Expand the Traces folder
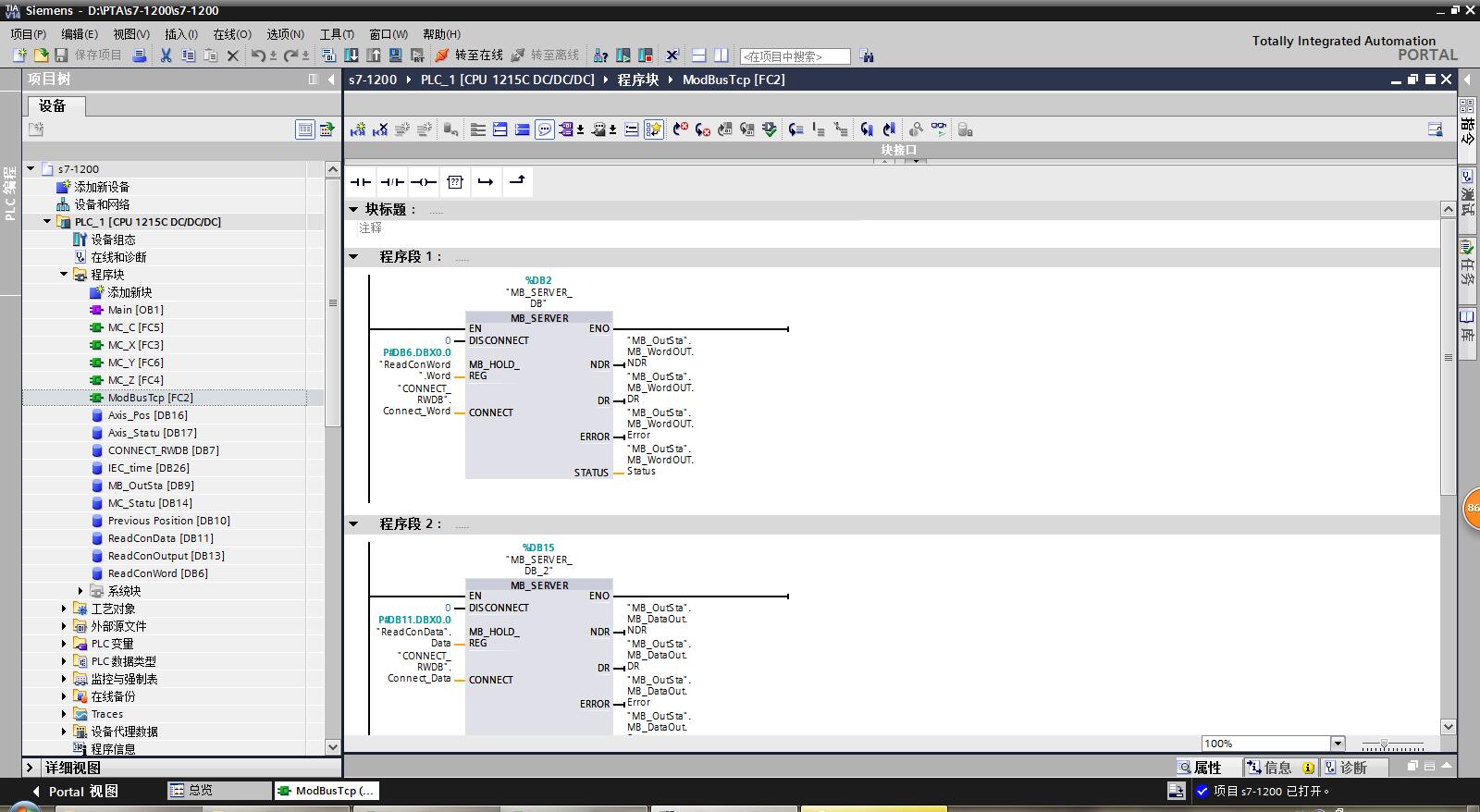This screenshot has height=812, width=1480. coord(64,714)
